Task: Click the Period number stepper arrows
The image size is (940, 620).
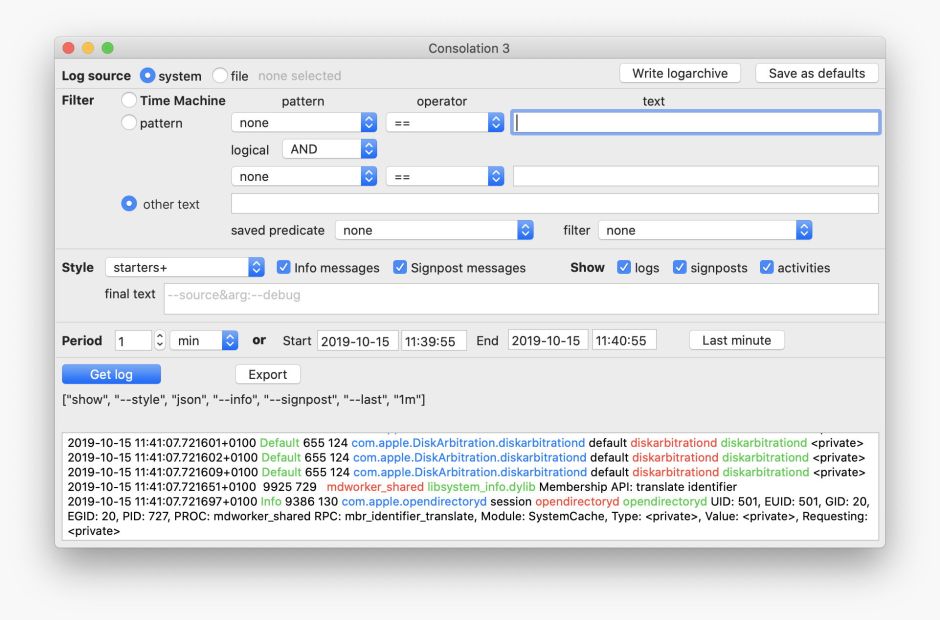Action: (x=159, y=341)
